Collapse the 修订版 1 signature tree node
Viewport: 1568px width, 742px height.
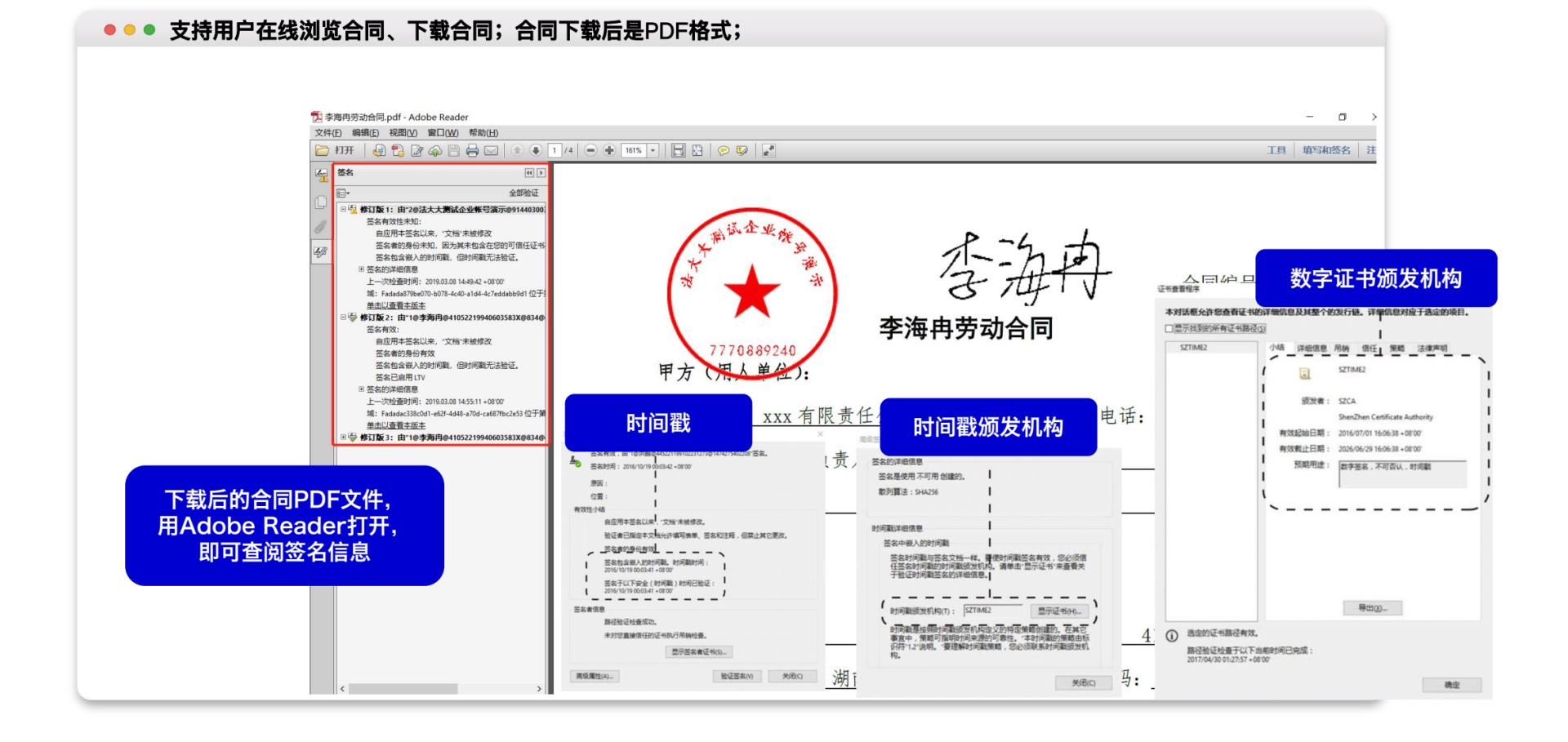[x=343, y=209]
